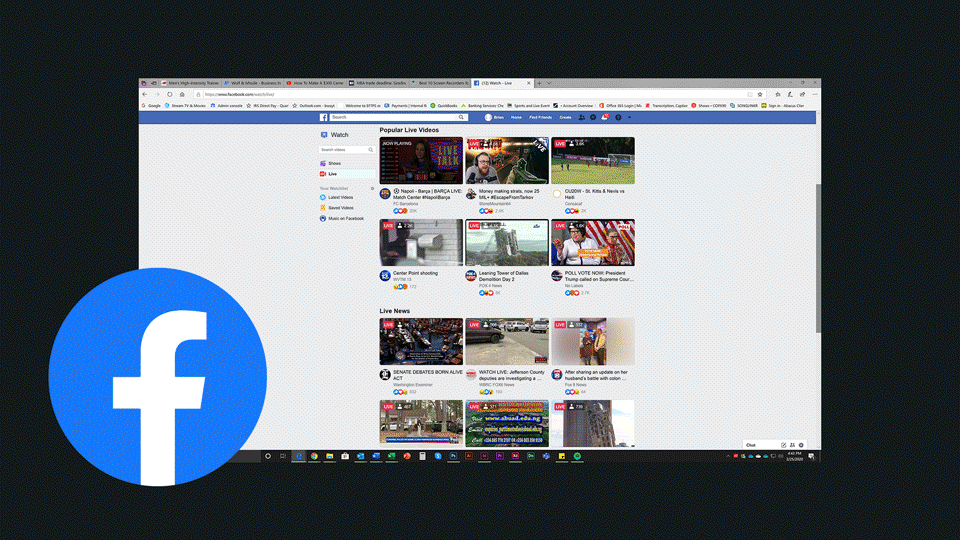
Task: Open Cortana circle on taskbar
Action: tap(268, 456)
